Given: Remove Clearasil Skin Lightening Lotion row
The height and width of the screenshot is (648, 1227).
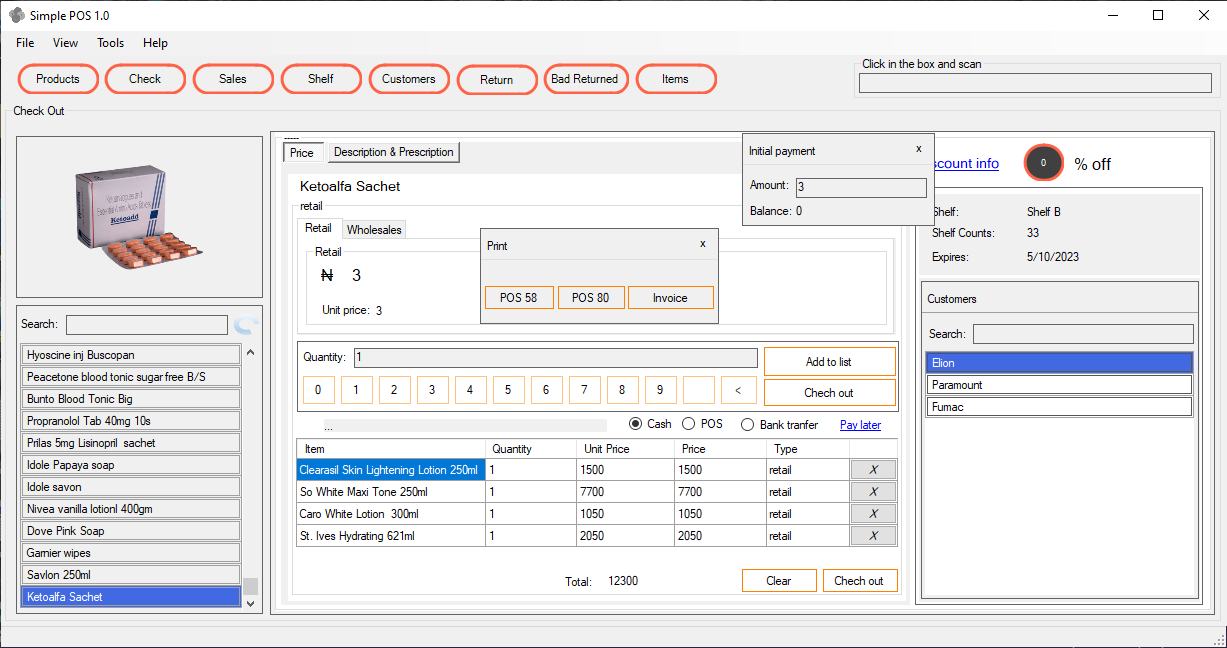Looking at the screenshot, I should coord(873,470).
